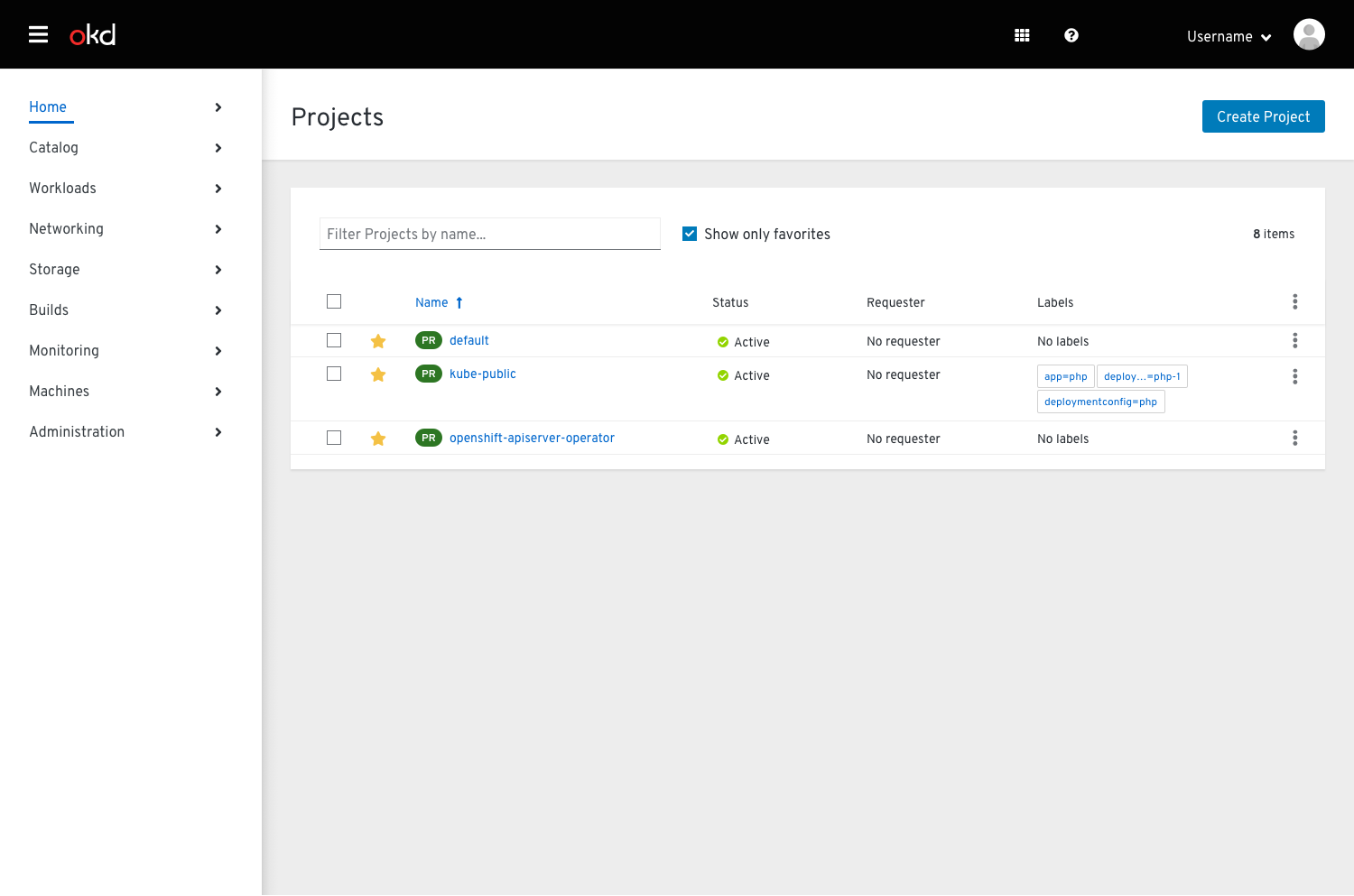Click the Create Project button

click(1263, 116)
